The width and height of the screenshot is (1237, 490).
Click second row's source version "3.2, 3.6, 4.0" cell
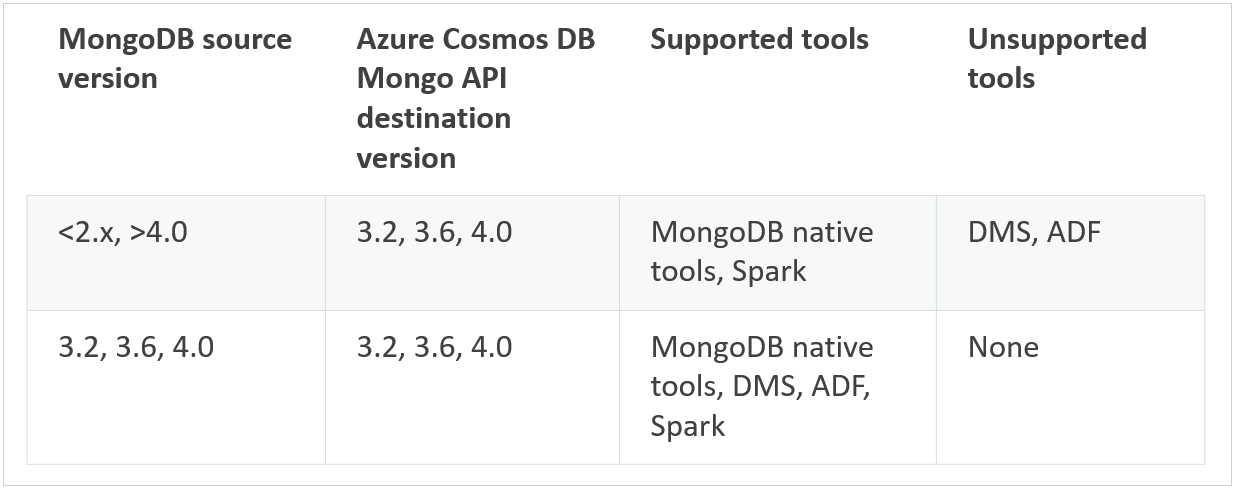pos(136,347)
